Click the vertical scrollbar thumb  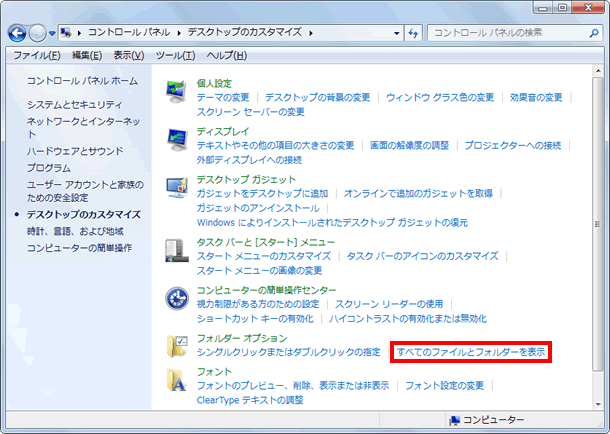click(x=598, y=224)
